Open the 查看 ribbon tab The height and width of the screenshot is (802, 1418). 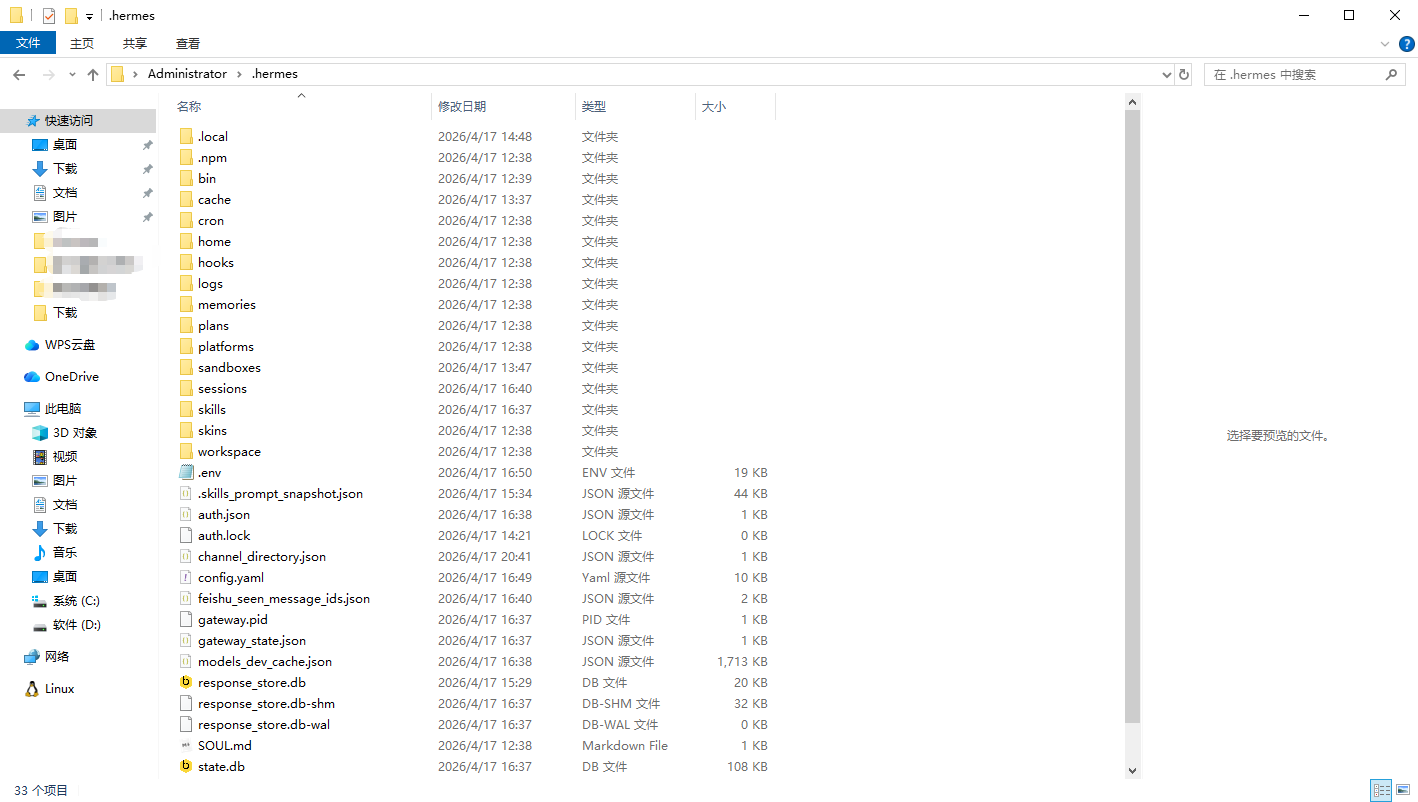pos(188,43)
